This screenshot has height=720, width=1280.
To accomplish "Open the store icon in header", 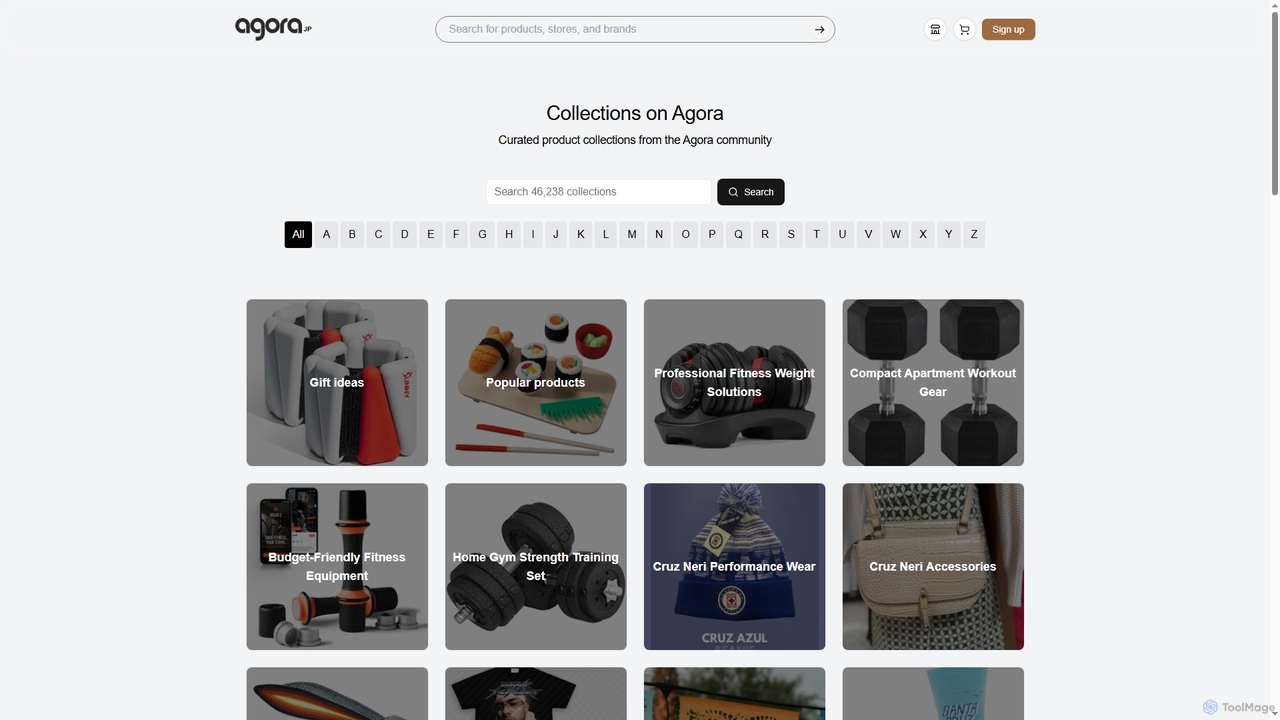I will click(935, 29).
